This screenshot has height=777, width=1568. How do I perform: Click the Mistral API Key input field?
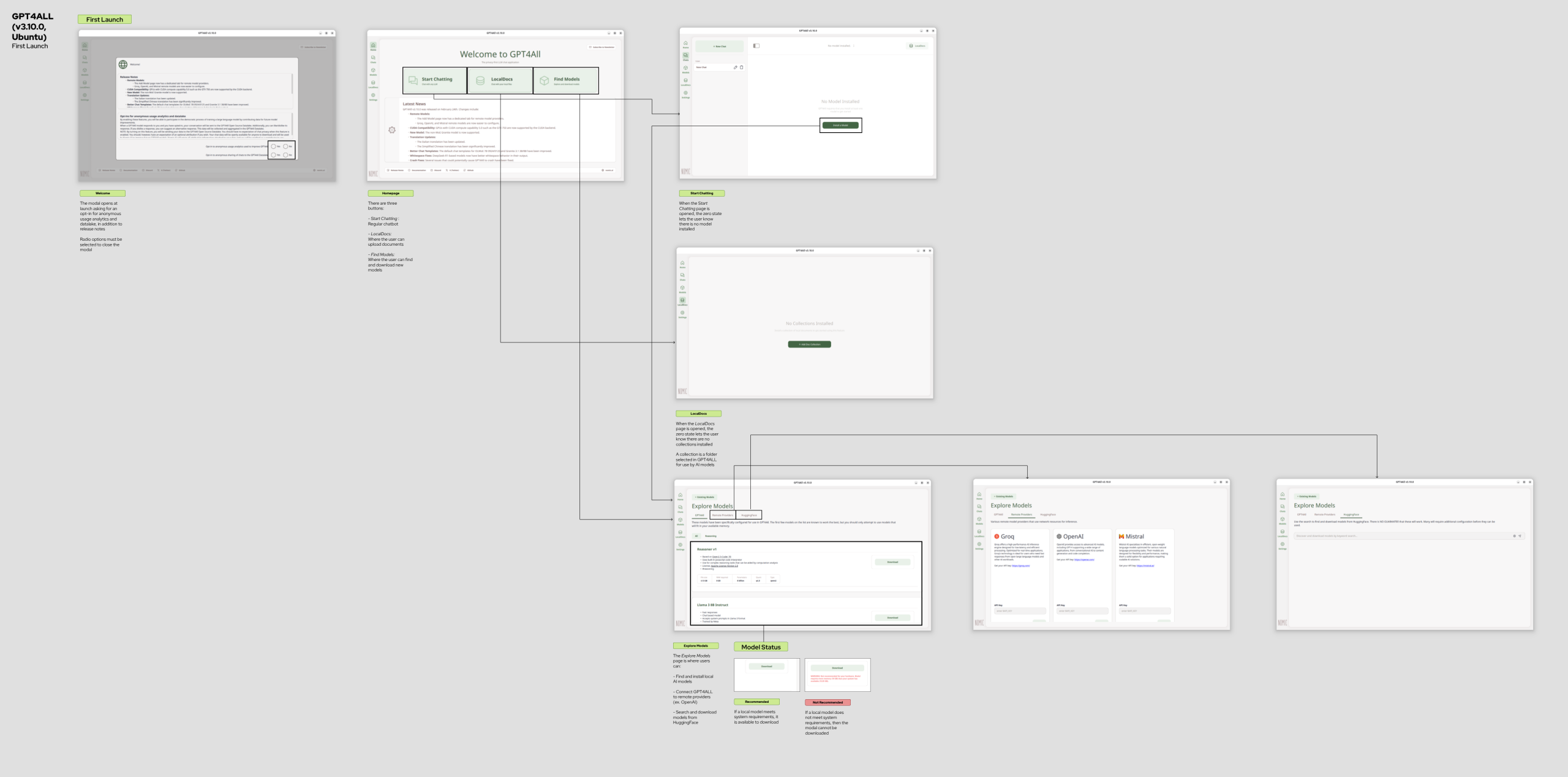[x=1145, y=611]
